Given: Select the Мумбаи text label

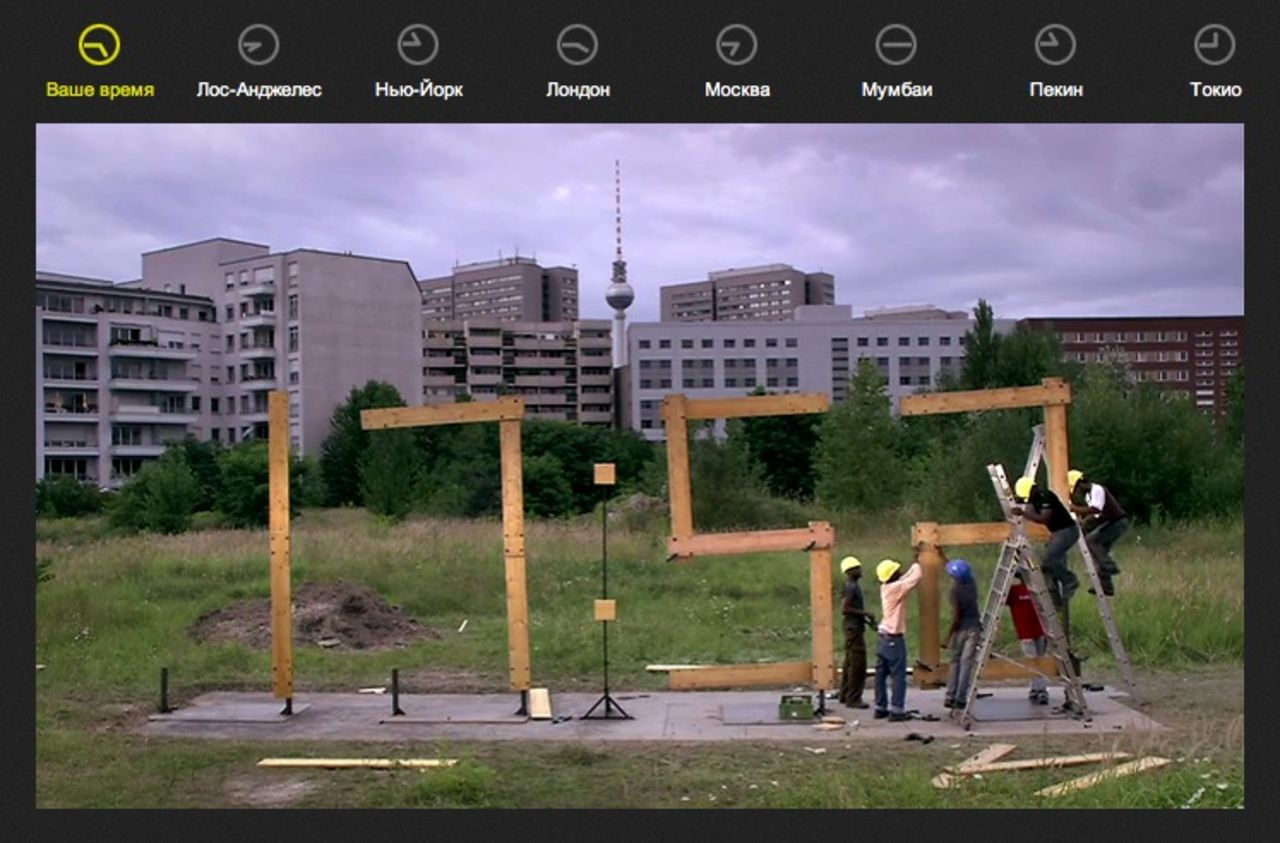Looking at the screenshot, I should click(897, 90).
